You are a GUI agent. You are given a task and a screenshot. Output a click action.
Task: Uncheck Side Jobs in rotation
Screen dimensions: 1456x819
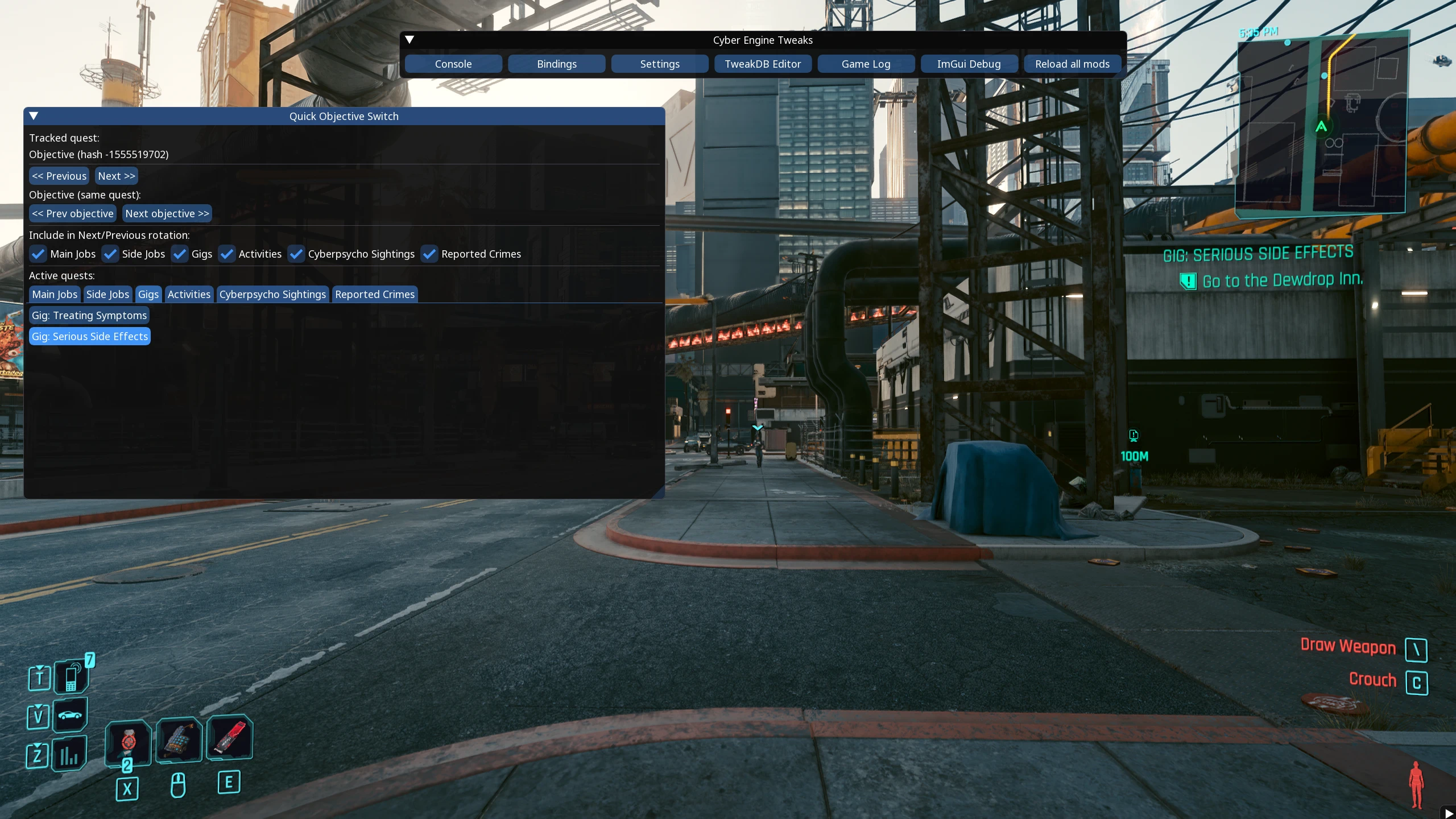coord(110,254)
